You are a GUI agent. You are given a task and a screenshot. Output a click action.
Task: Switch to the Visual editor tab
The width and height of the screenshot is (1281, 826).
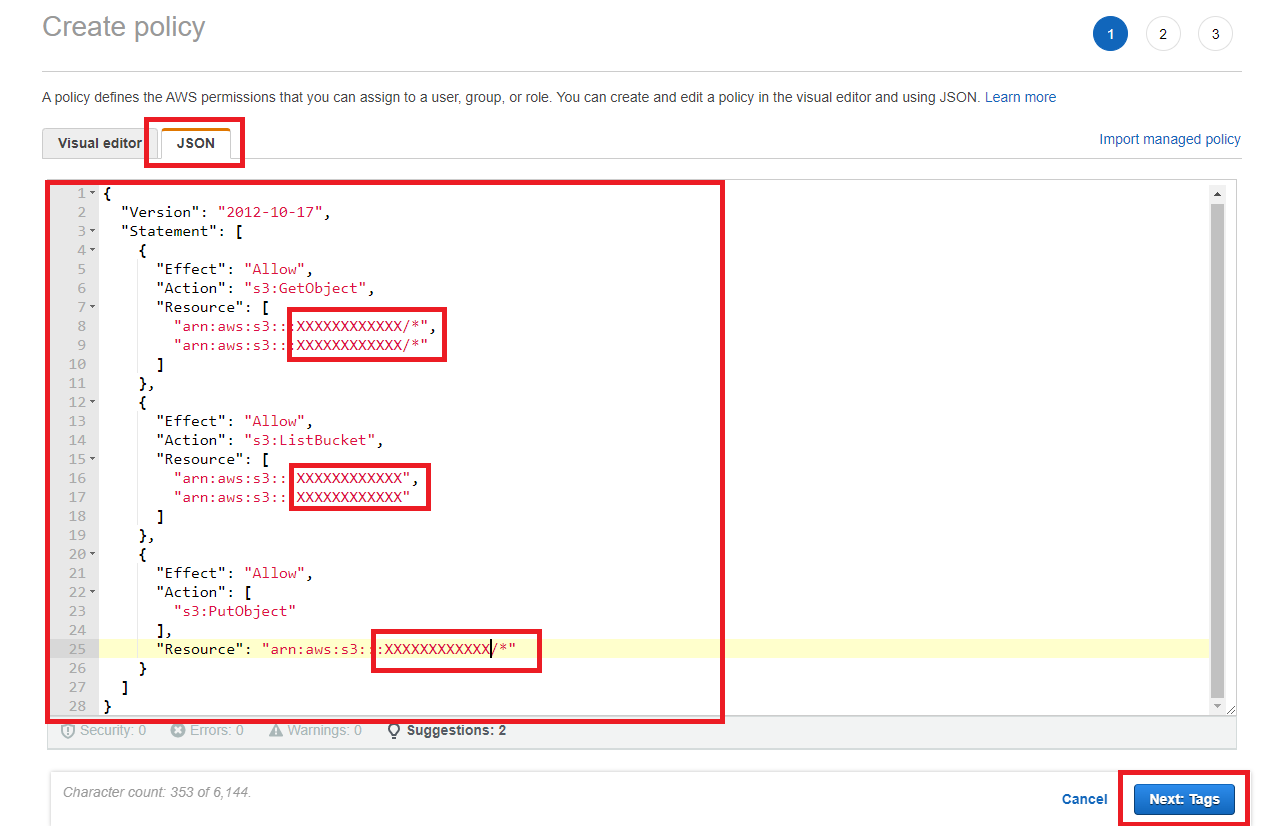coord(99,143)
